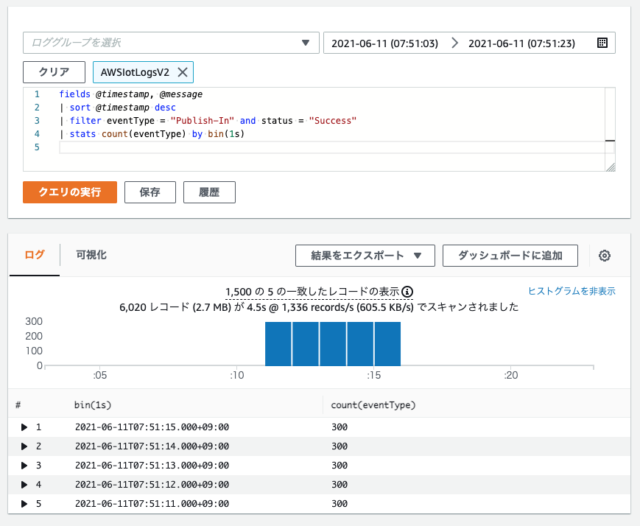Click the end time 07:51:23 field

[x=520, y=43]
